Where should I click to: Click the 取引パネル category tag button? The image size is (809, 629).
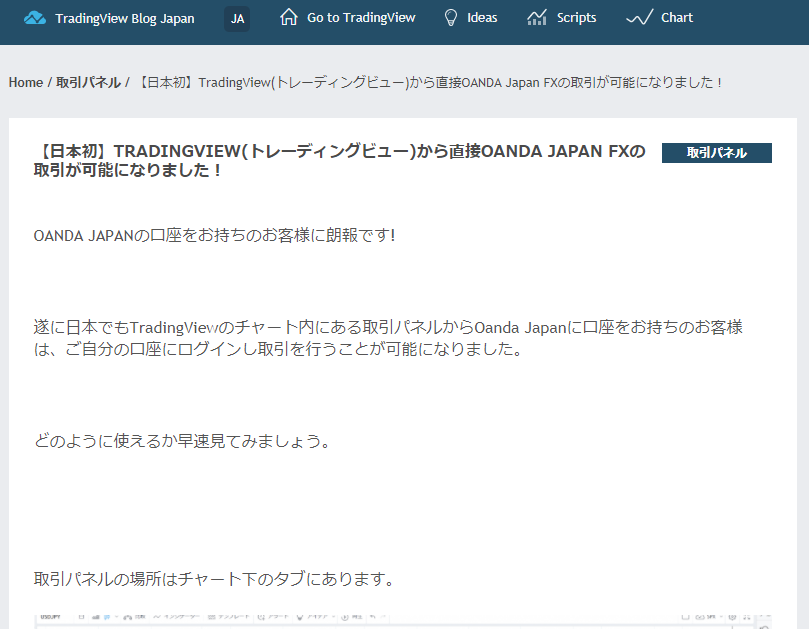(717, 153)
